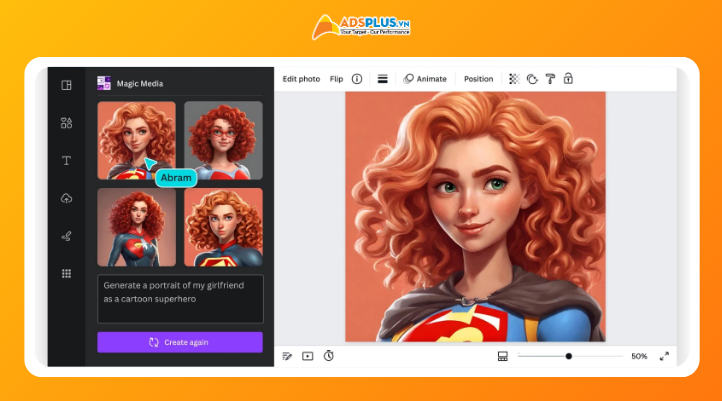722x401 pixels.
Task: Open the line weight border style icon
Action: 382,79
